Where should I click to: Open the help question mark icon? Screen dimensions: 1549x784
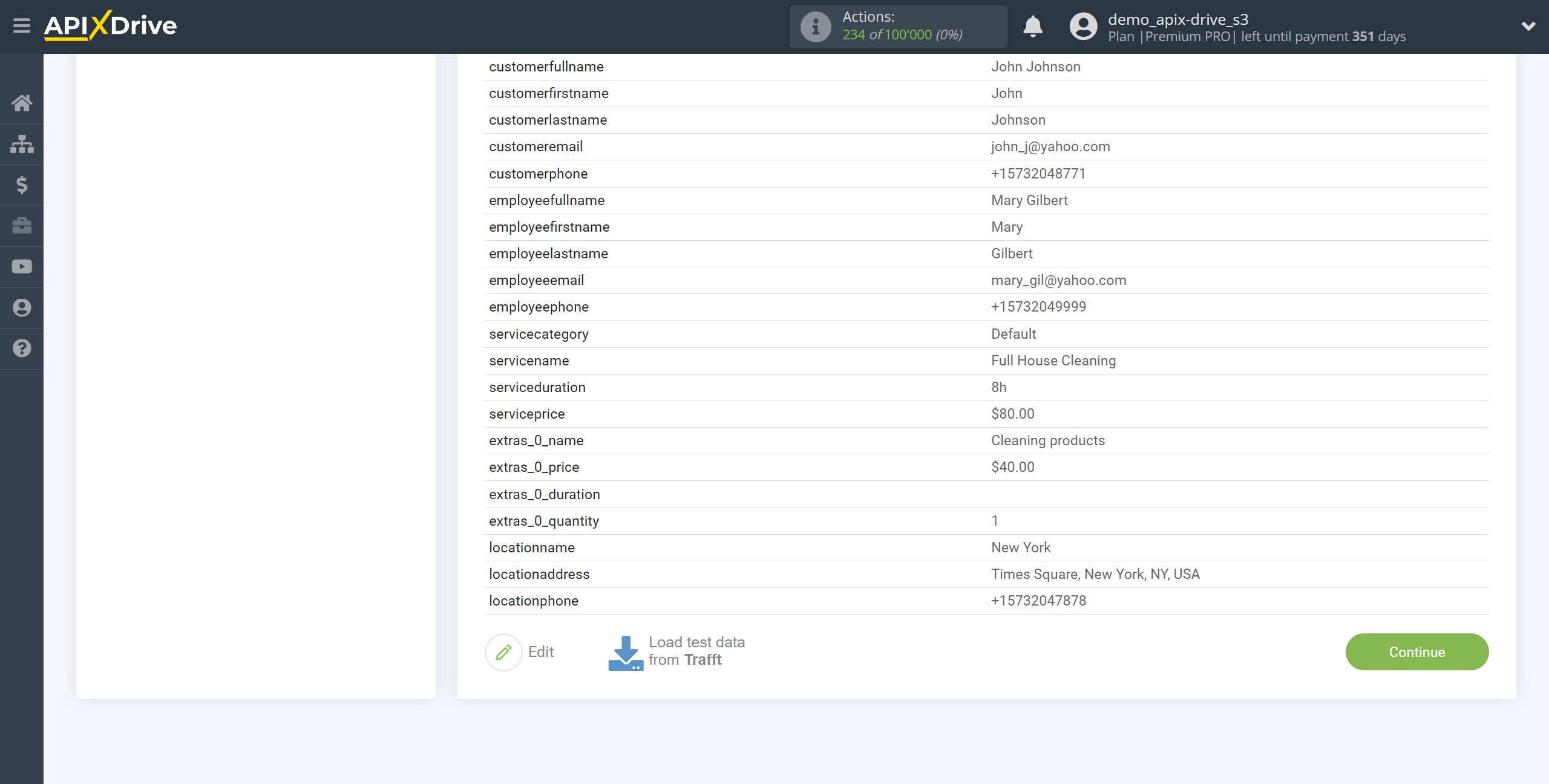[22, 348]
